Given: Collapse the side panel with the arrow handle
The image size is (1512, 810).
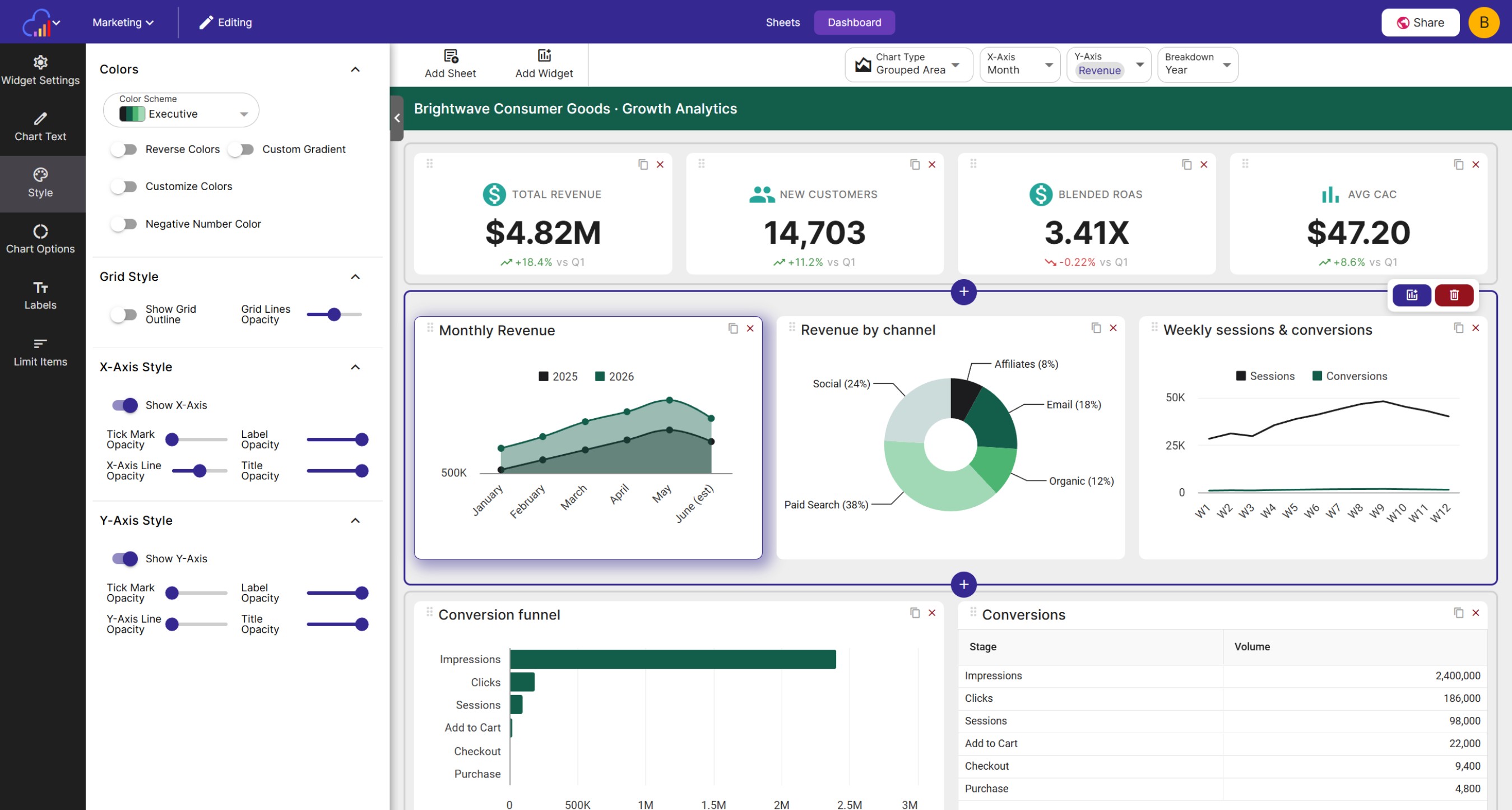Looking at the screenshot, I should click(397, 118).
